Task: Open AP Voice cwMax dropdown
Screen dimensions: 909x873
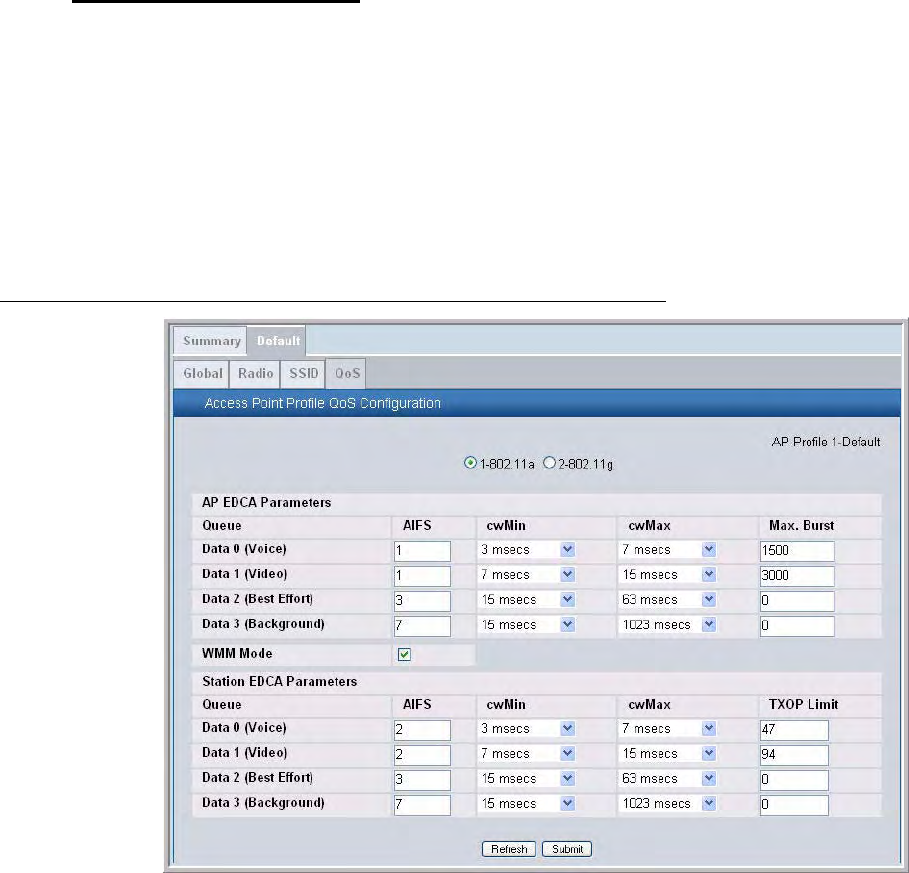Action: tap(668, 550)
